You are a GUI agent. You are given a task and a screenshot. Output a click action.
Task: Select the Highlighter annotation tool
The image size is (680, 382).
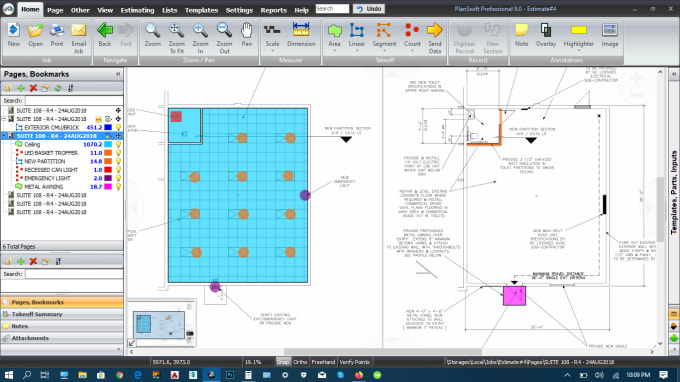pos(579,35)
